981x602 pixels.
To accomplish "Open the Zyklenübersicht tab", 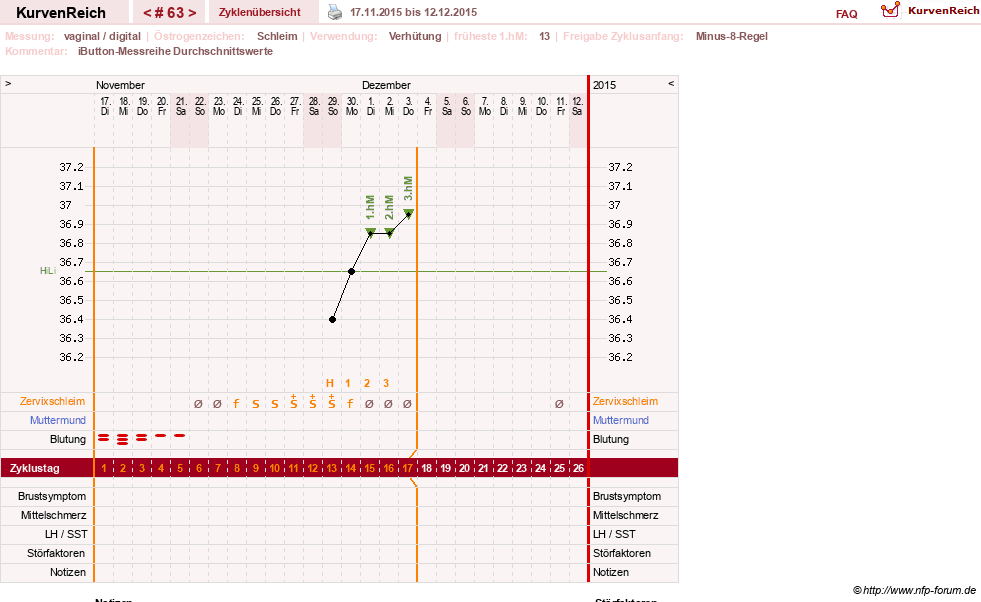I will pos(260,12).
